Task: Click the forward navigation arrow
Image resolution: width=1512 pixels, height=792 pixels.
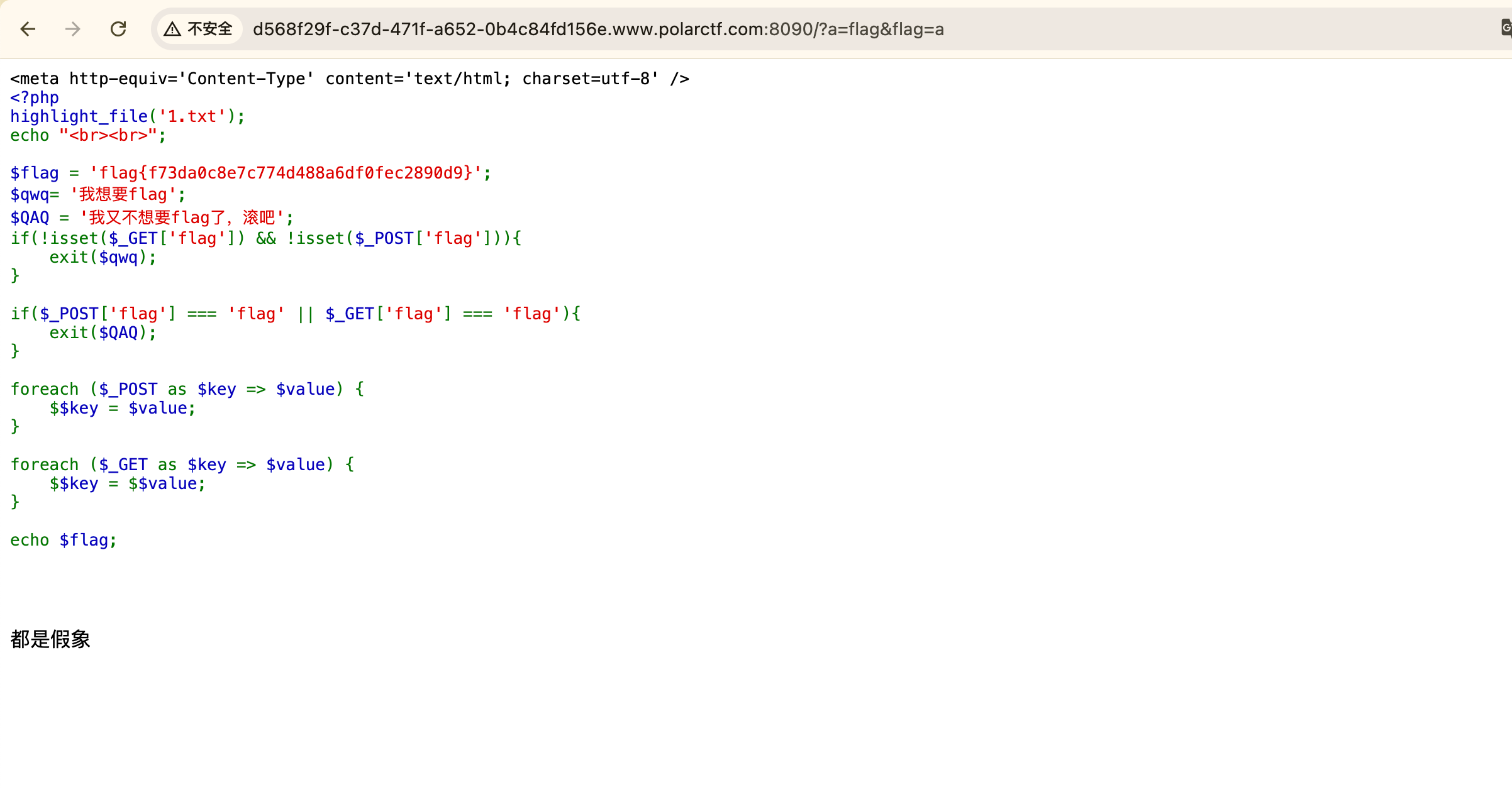Action: click(x=73, y=29)
